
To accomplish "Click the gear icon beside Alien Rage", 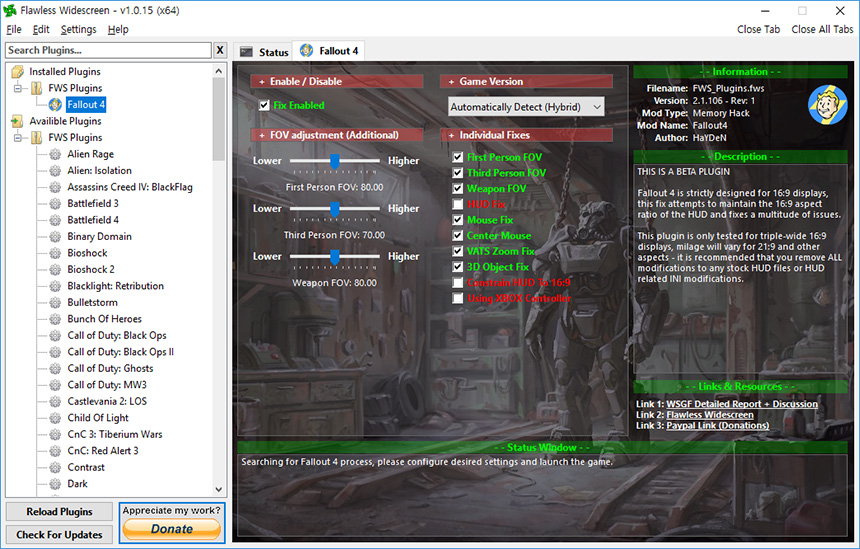I will click(x=55, y=154).
